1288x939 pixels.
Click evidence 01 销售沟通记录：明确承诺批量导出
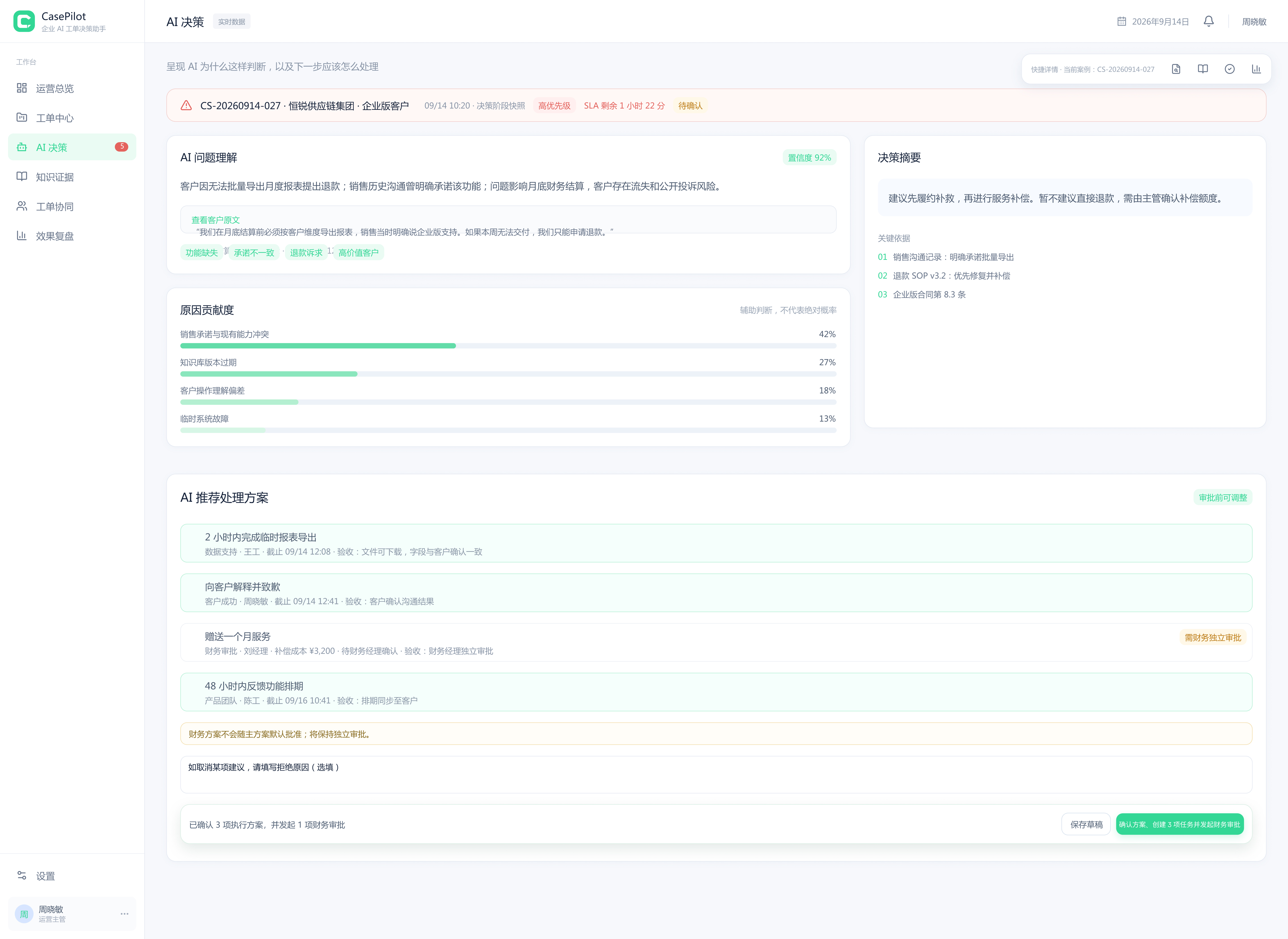946,257
